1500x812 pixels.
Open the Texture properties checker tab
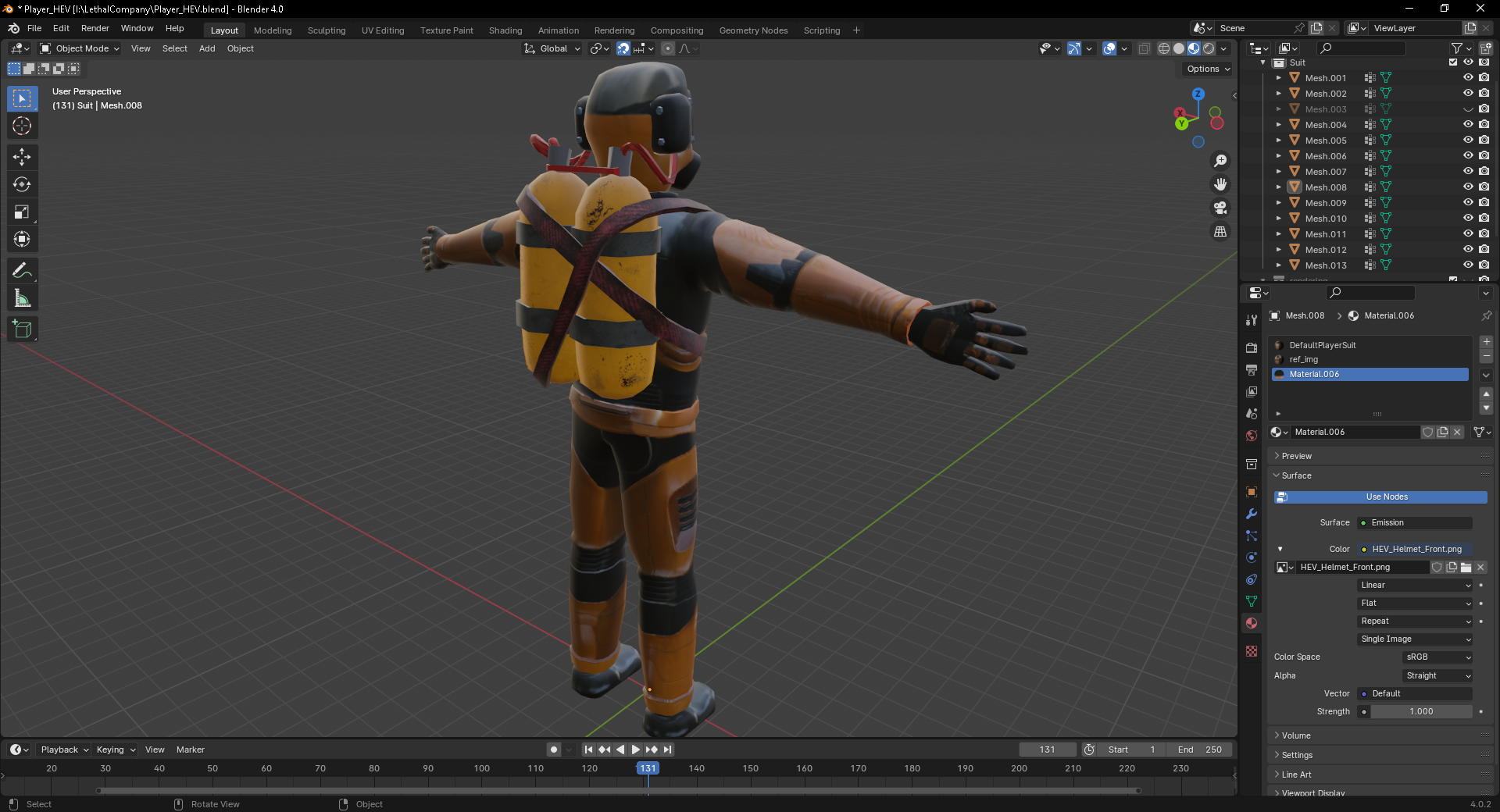[1252, 651]
